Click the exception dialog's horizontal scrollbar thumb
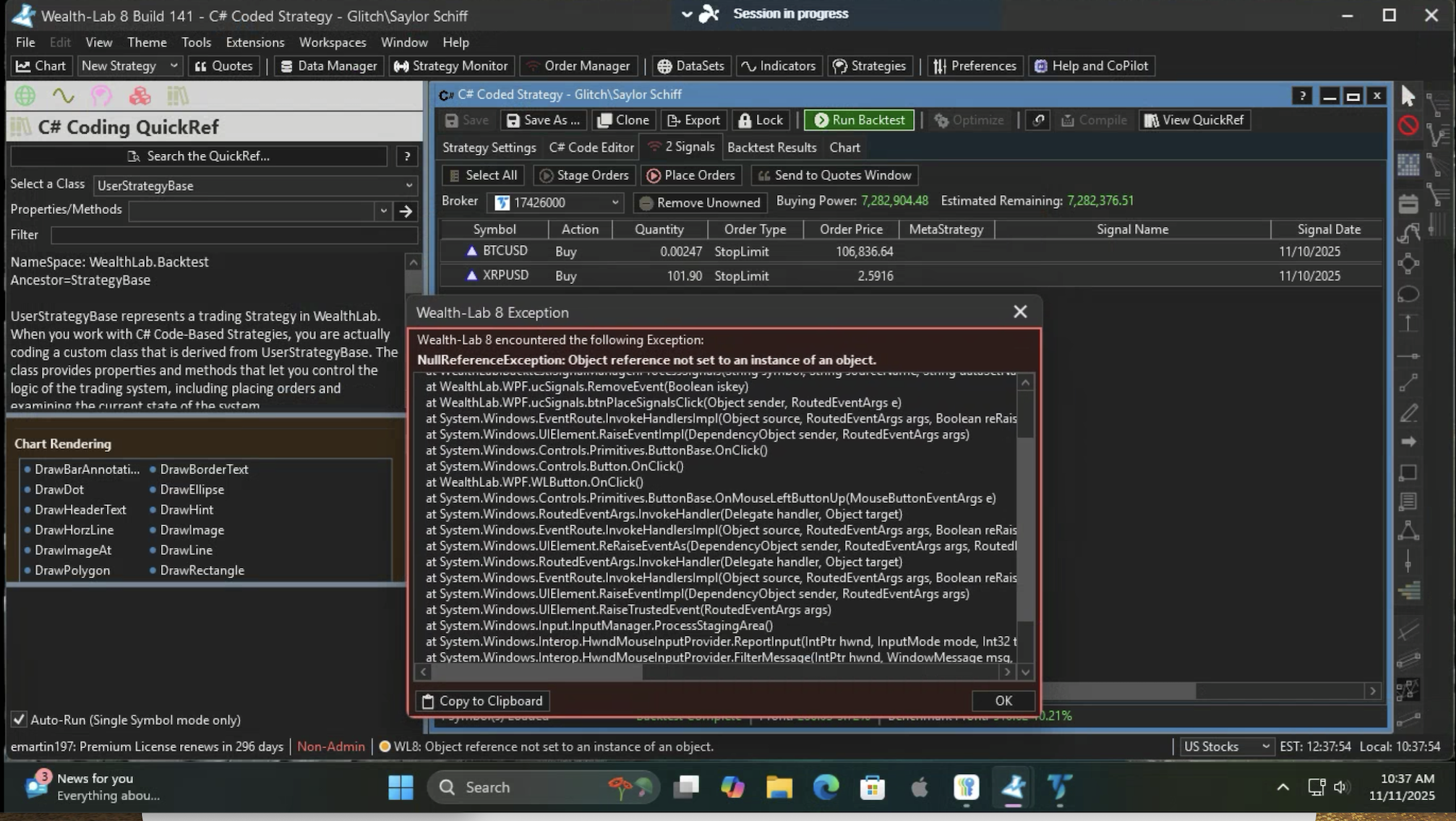The width and height of the screenshot is (1456, 821). 537,672
